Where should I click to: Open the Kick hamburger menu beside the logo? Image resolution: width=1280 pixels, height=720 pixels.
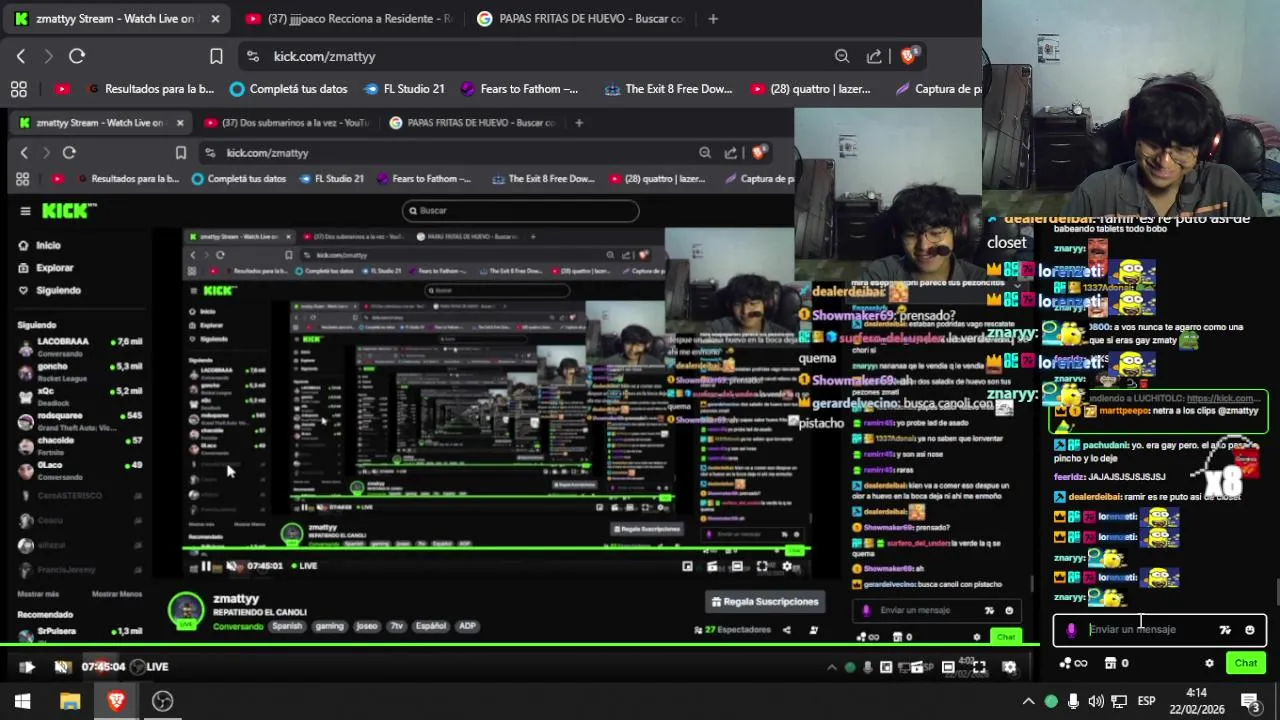[x=25, y=211]
